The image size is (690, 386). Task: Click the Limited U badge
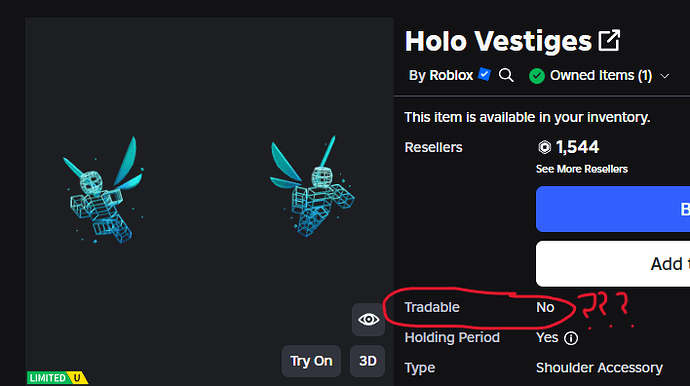point(57,378)
